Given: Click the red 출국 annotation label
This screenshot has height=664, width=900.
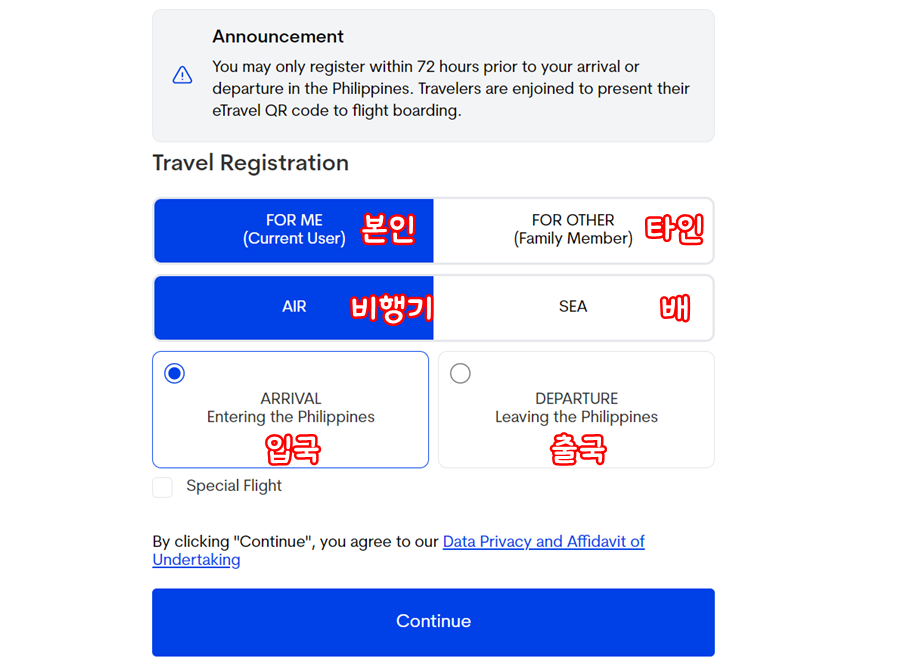Looking at the screenshot, I should pyautogui.click(x=578, y=449).
